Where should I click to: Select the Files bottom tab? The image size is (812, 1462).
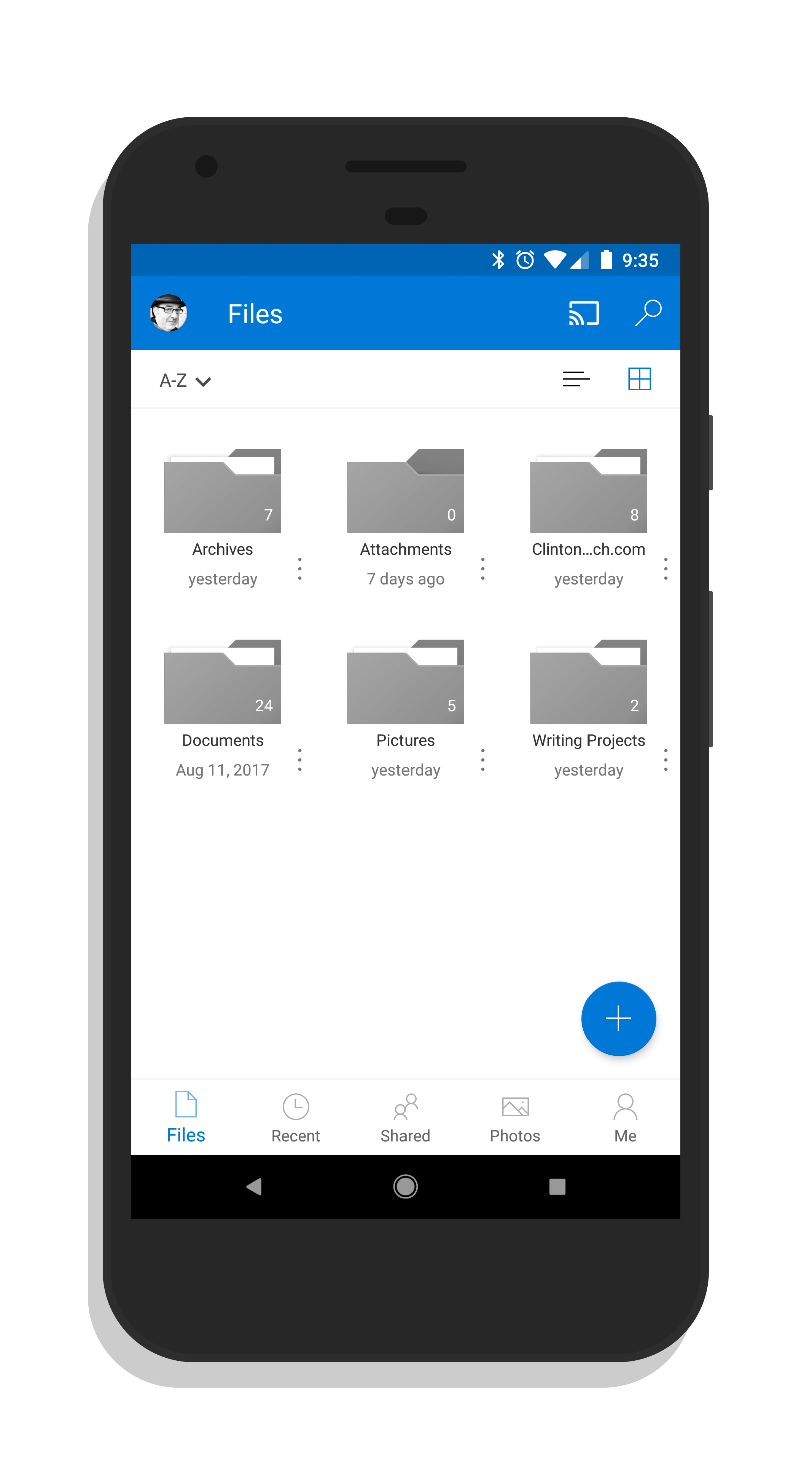pos(185,1117)
